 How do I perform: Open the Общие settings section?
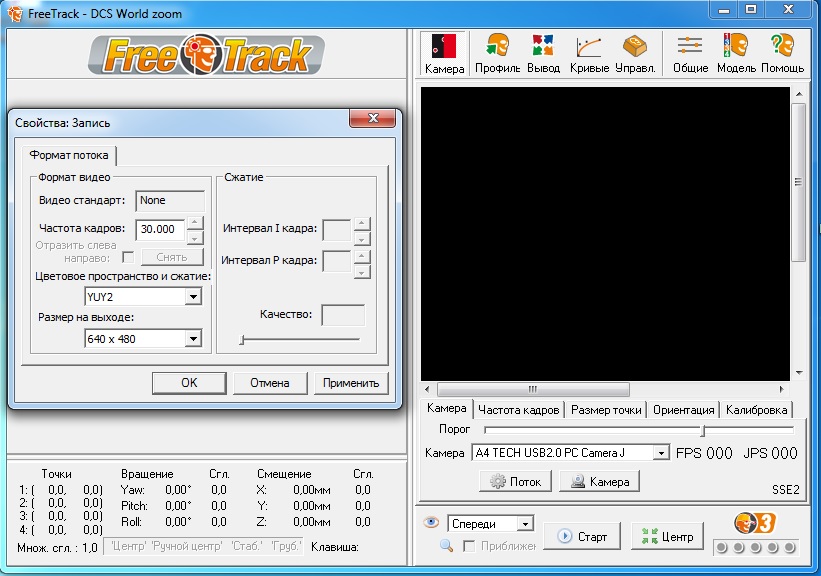pos(690,53)
